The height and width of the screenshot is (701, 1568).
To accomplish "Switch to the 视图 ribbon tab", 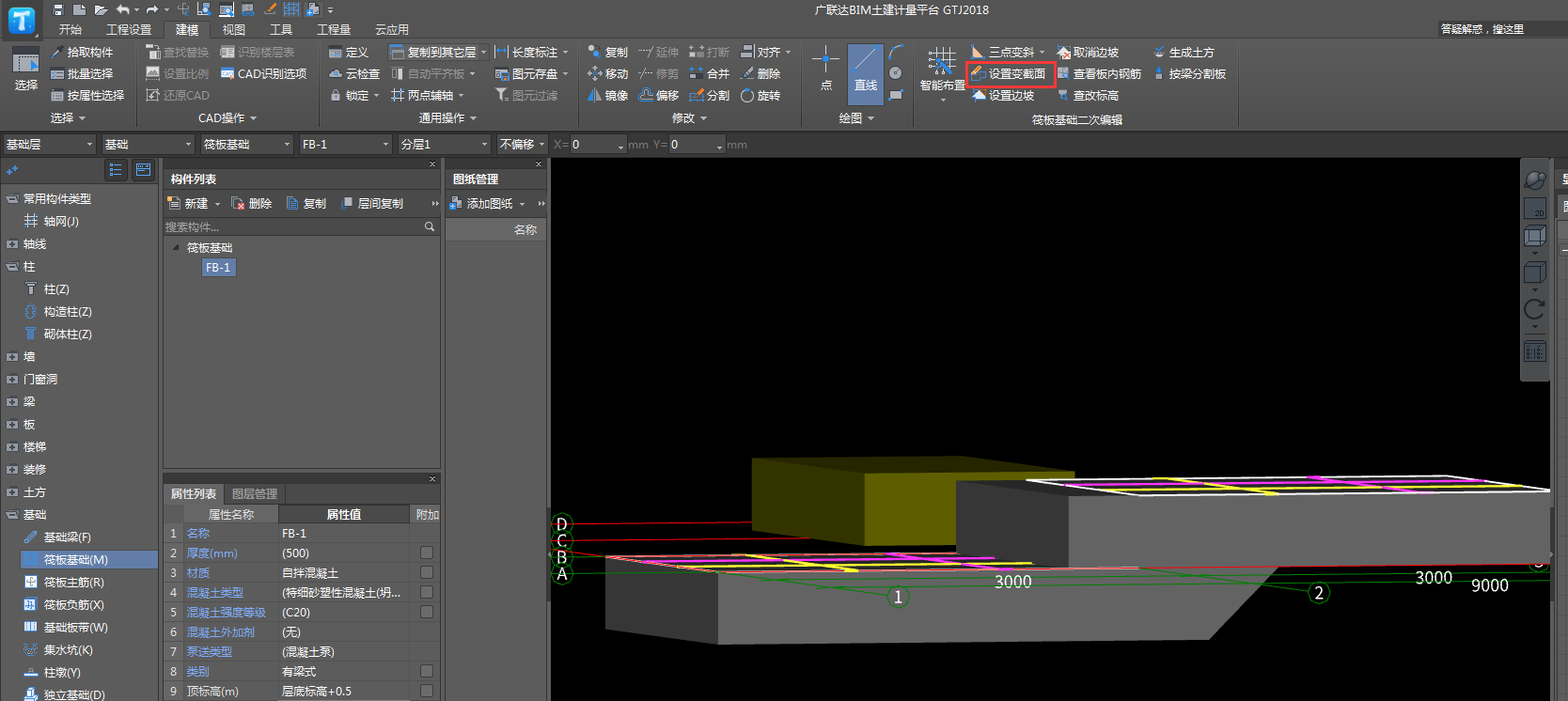I will (234, 30).
